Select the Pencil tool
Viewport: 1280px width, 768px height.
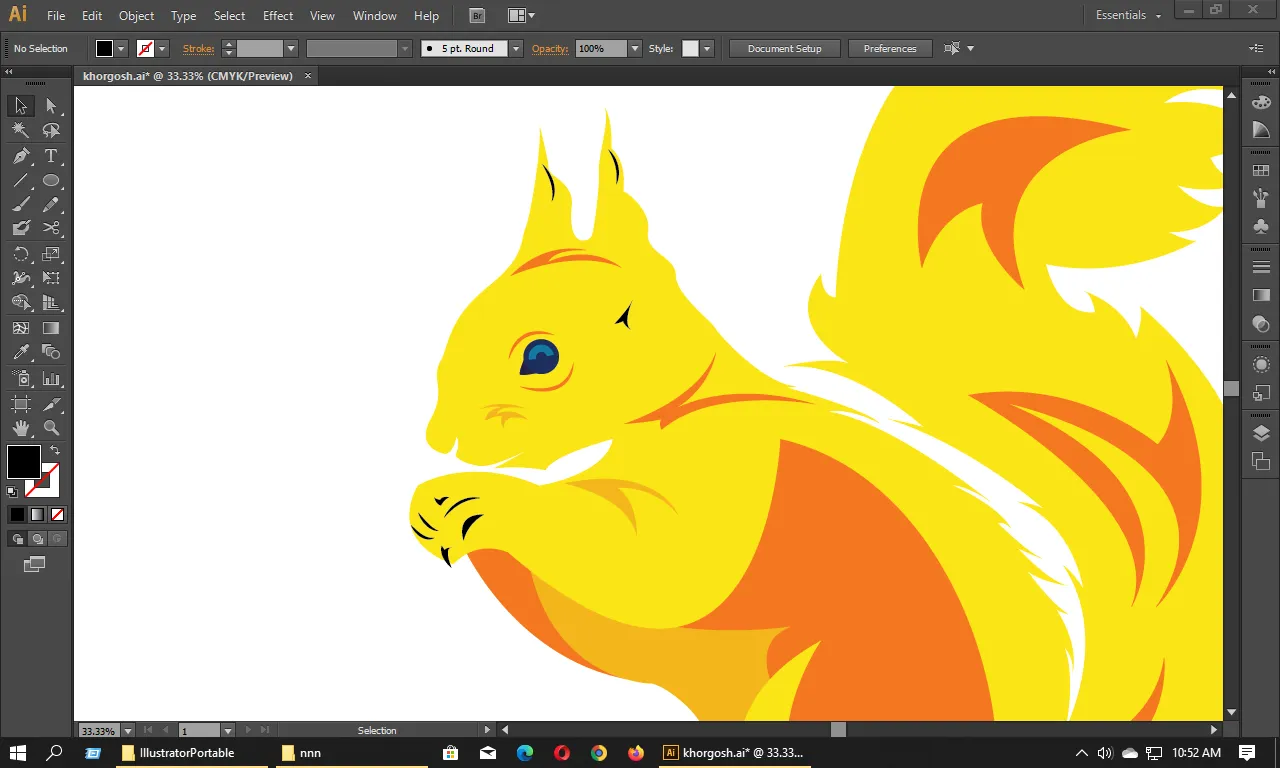point(51,205)
